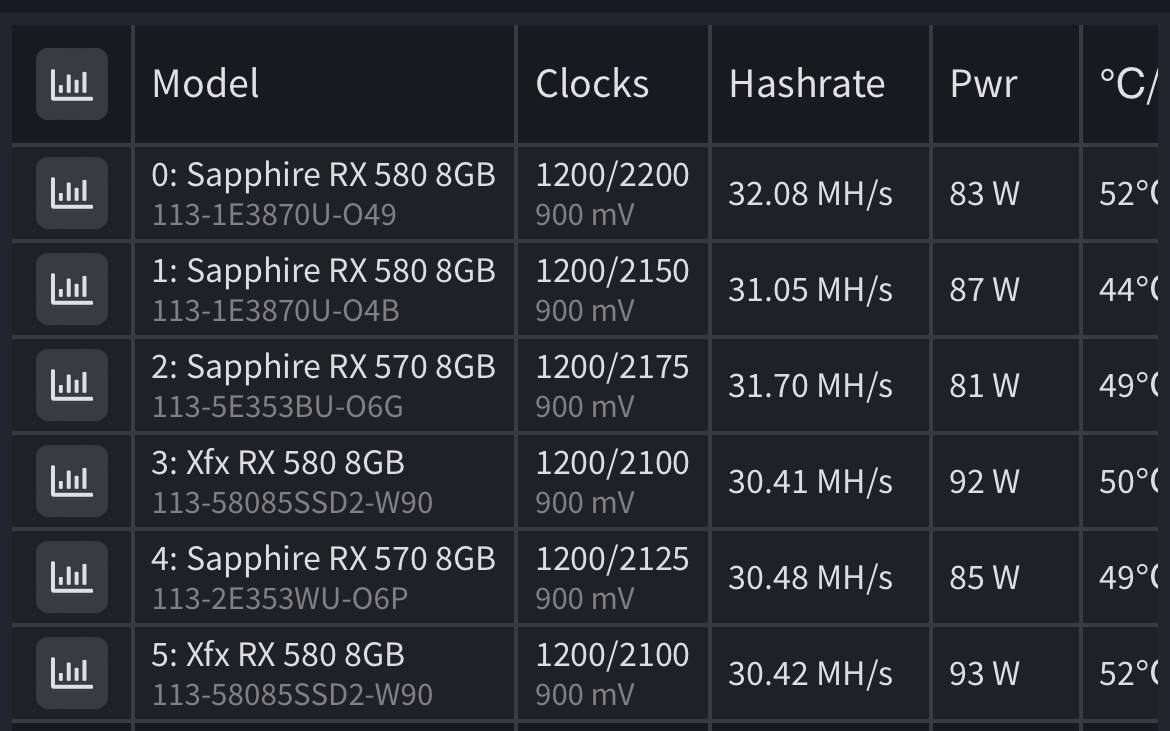Open stats chart for GPU 1 Sapphire RX 580

pos(72,289)
